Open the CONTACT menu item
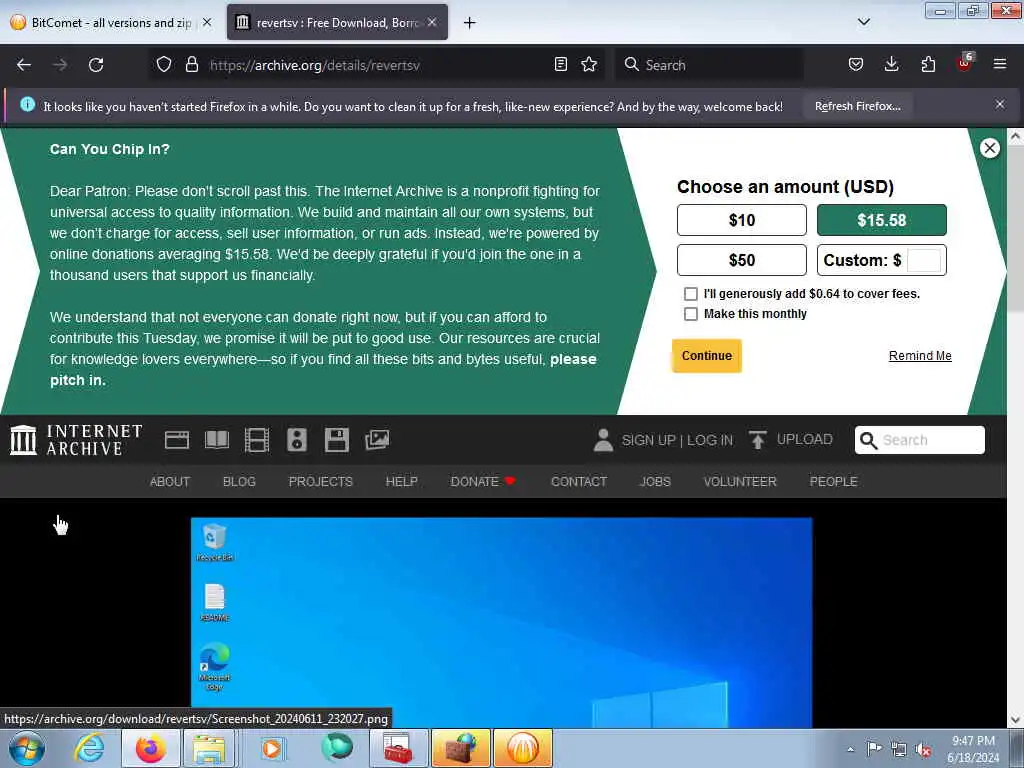 (579, 481)
